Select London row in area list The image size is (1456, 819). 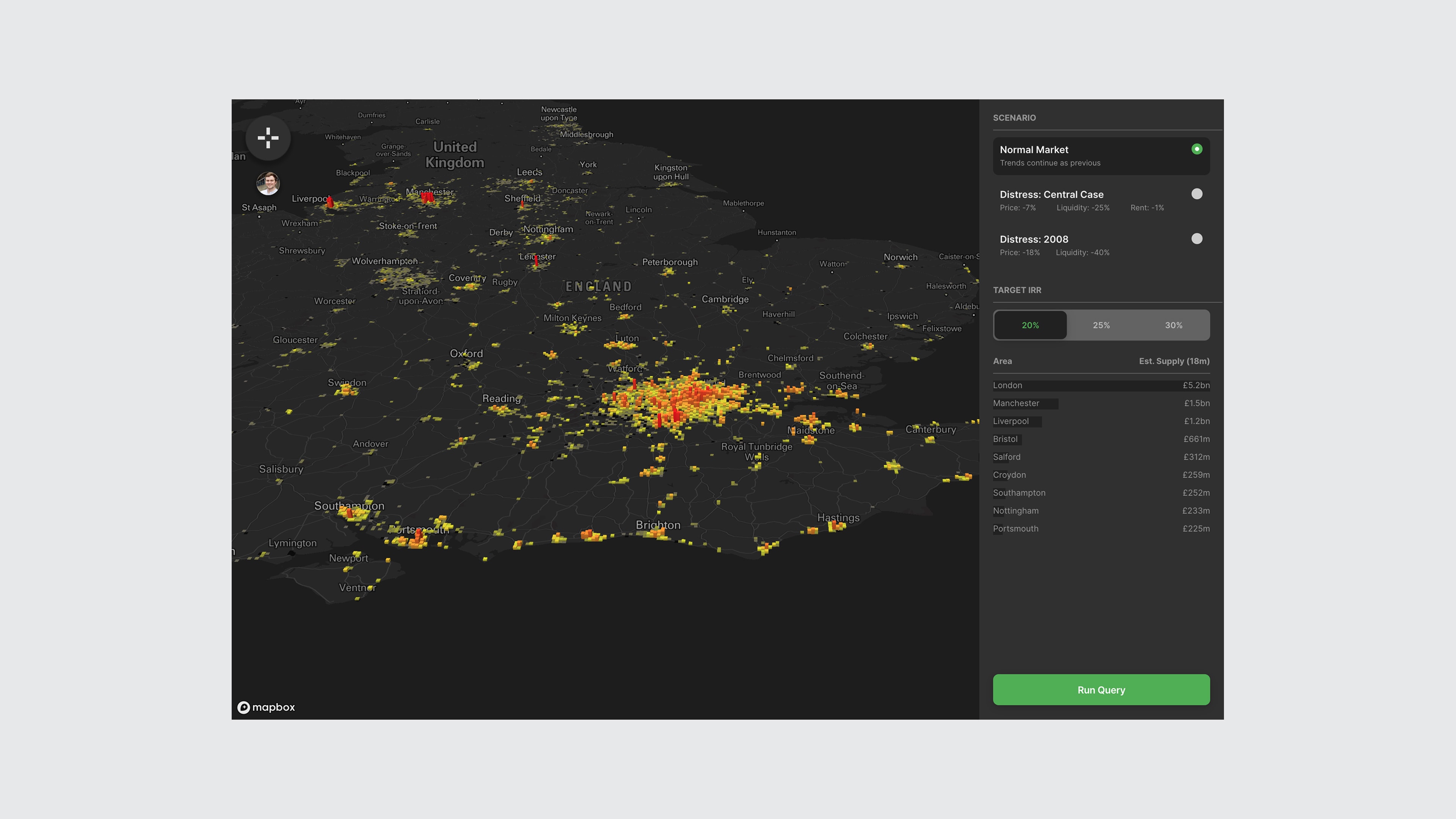[x=1101, y=386]
